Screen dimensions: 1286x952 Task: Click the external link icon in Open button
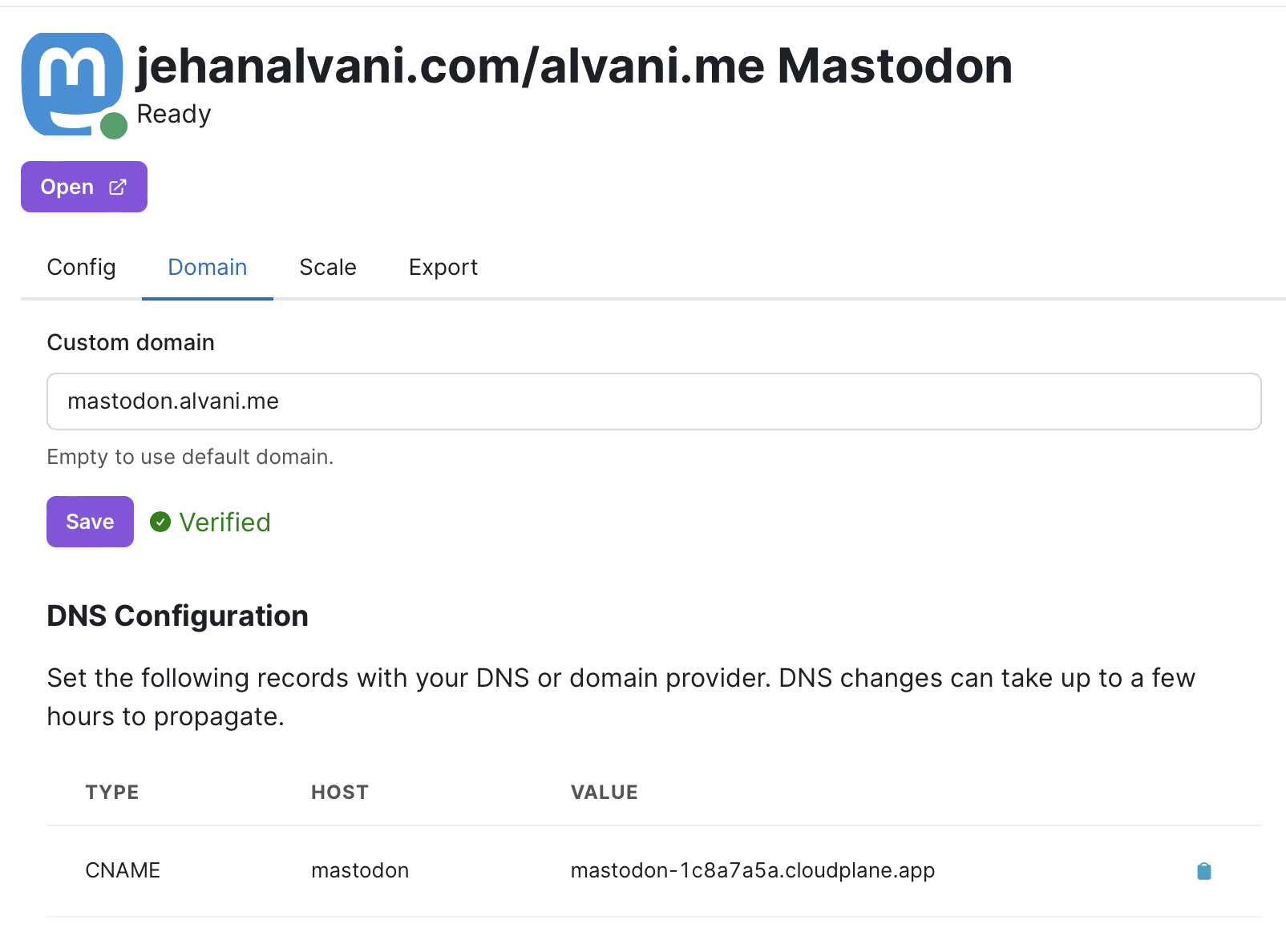coord(118,187)
